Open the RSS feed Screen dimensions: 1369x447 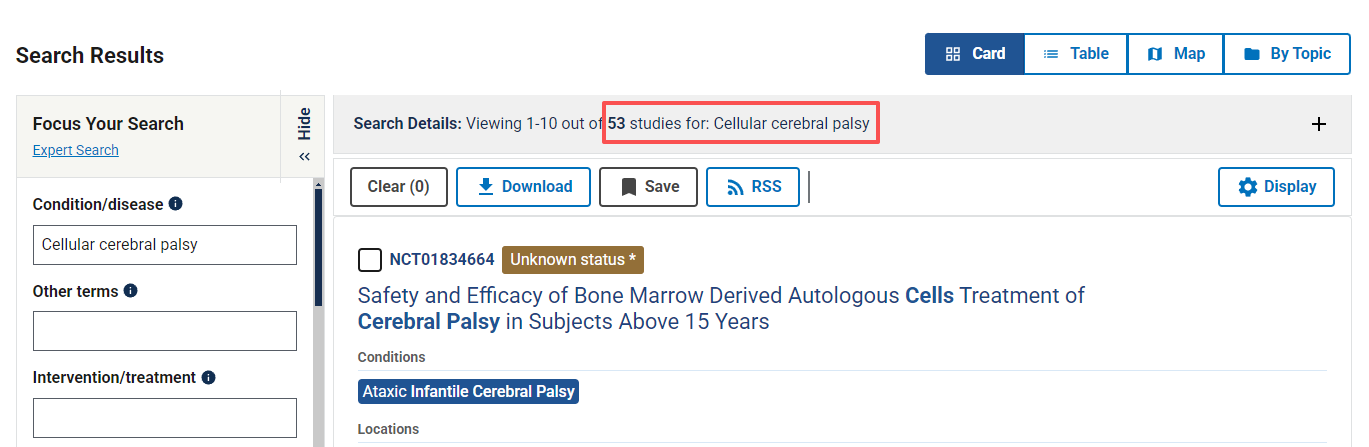tap(752, 187)
